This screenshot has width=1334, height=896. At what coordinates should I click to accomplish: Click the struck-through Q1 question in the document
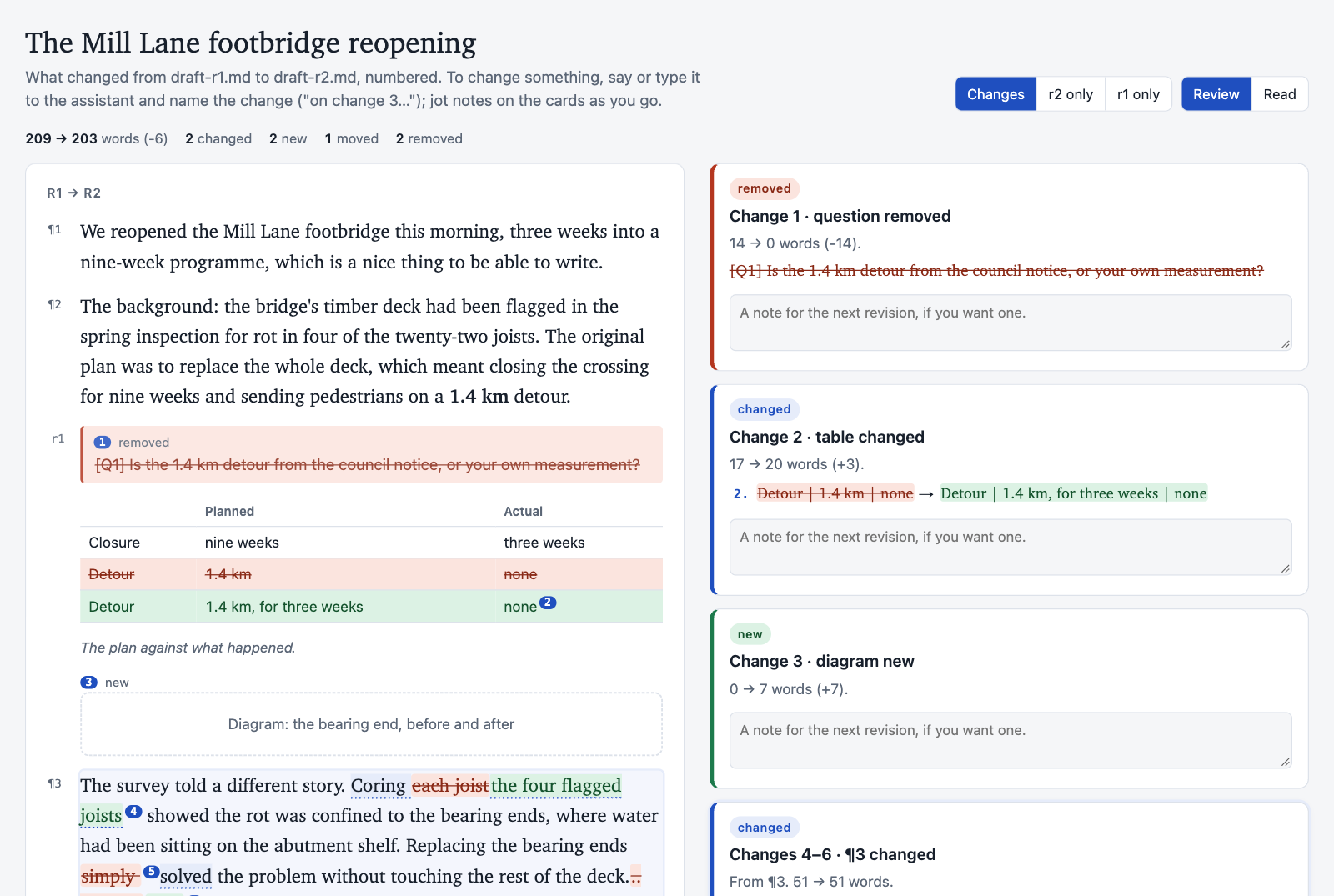pos(368,464)
